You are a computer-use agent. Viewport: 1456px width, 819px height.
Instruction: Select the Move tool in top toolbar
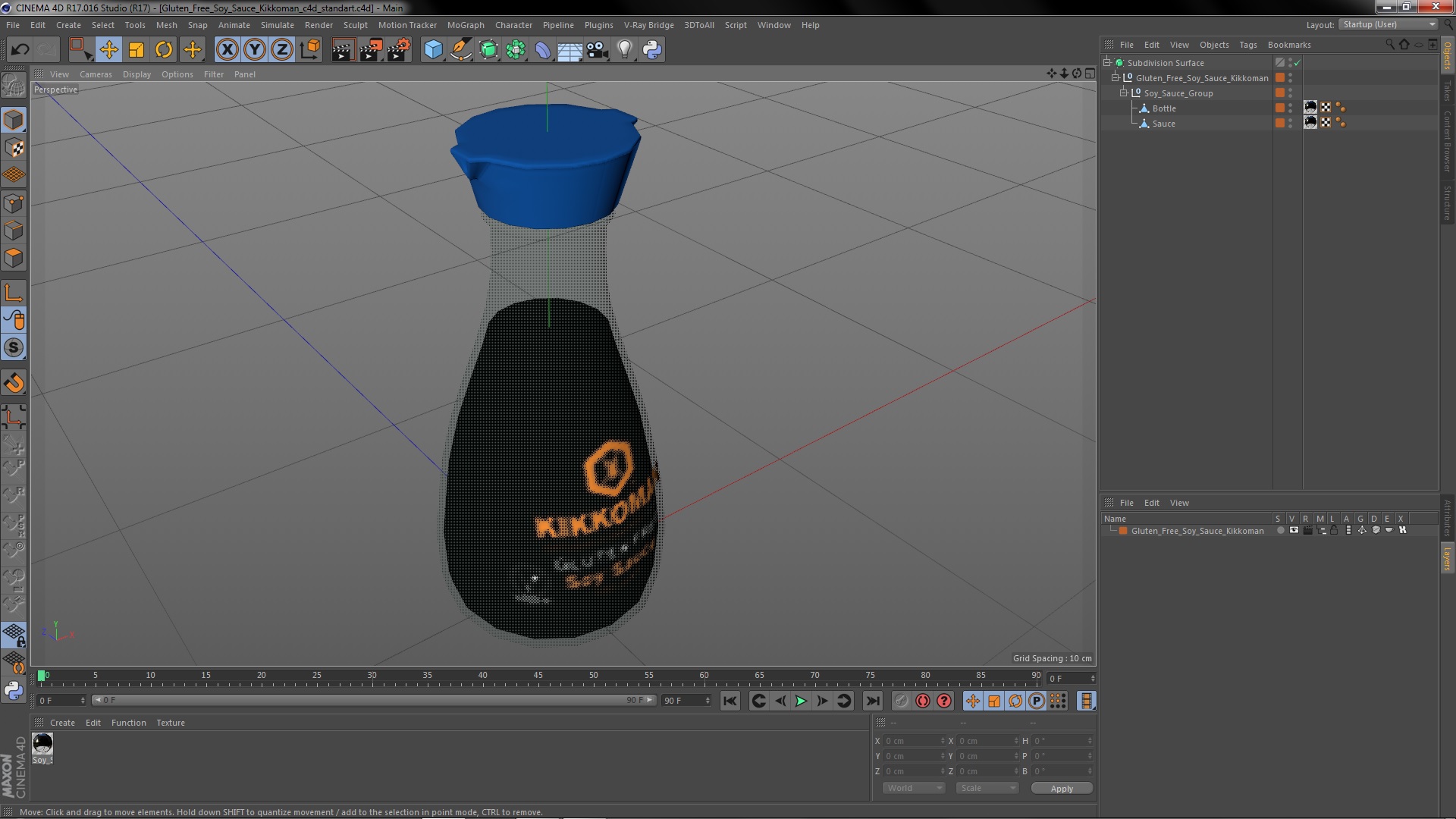point(108,50)
